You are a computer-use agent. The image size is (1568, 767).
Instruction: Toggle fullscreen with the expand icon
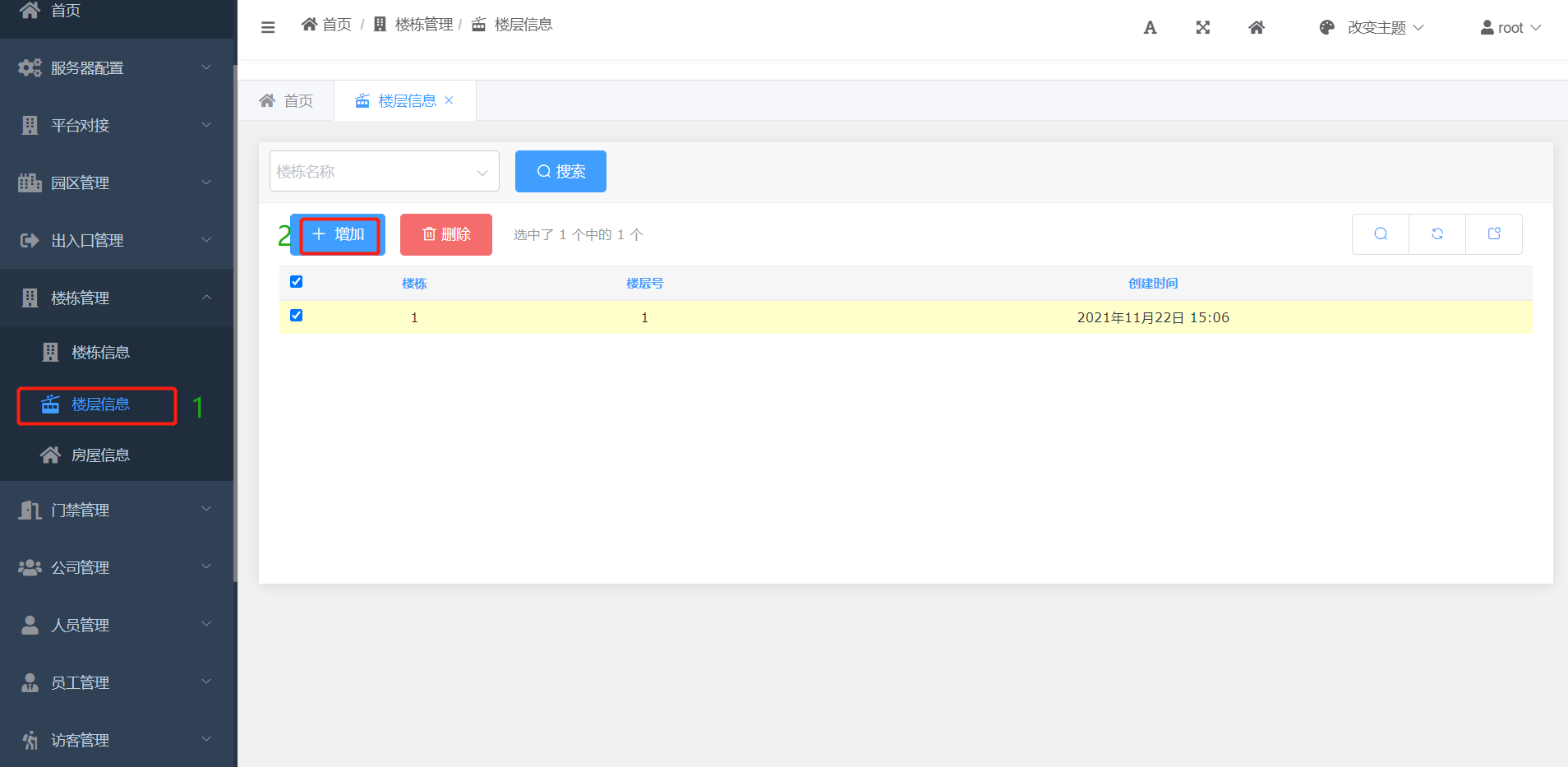(1202, 28)
